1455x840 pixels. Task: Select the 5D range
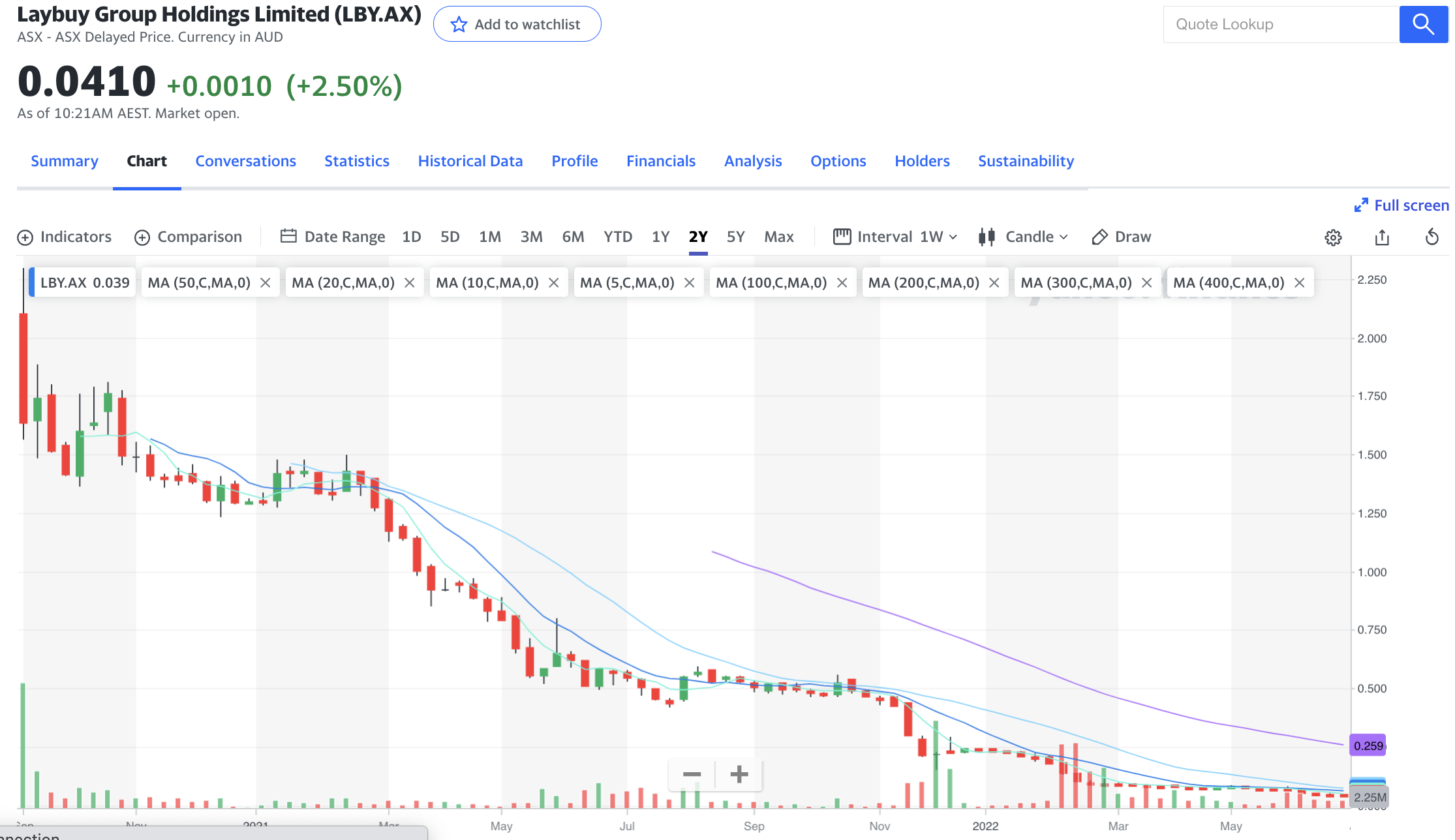coord(450,237)
